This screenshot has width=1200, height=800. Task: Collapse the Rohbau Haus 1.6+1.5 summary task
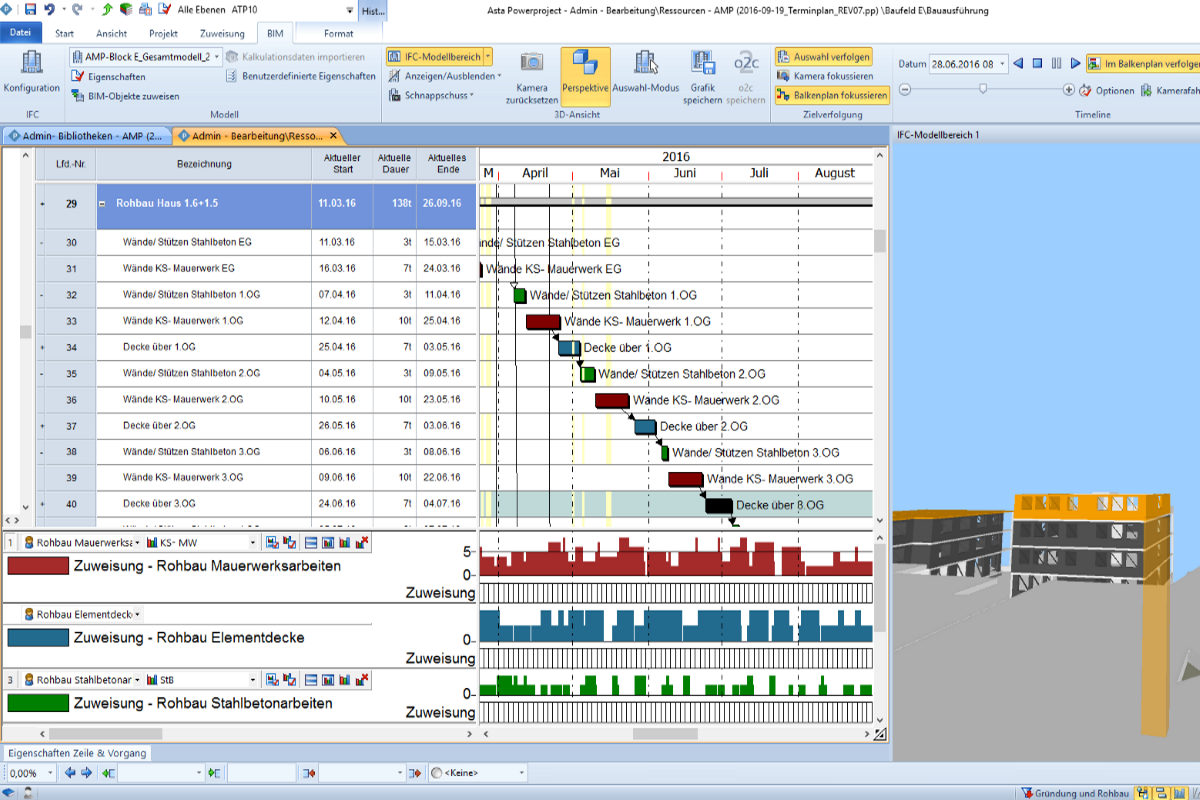[102, 203]
